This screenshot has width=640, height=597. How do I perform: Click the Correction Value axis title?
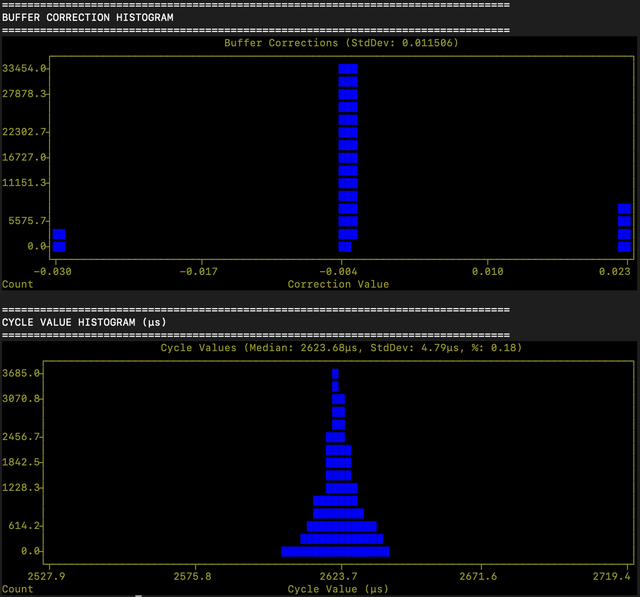tap(338, 284)
